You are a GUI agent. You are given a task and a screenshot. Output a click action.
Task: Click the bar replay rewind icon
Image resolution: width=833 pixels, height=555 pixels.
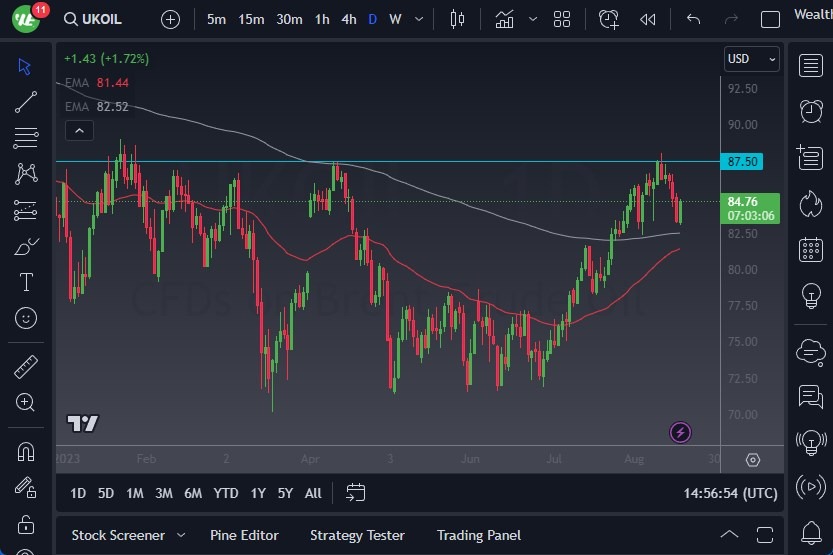tap(648, 19)
